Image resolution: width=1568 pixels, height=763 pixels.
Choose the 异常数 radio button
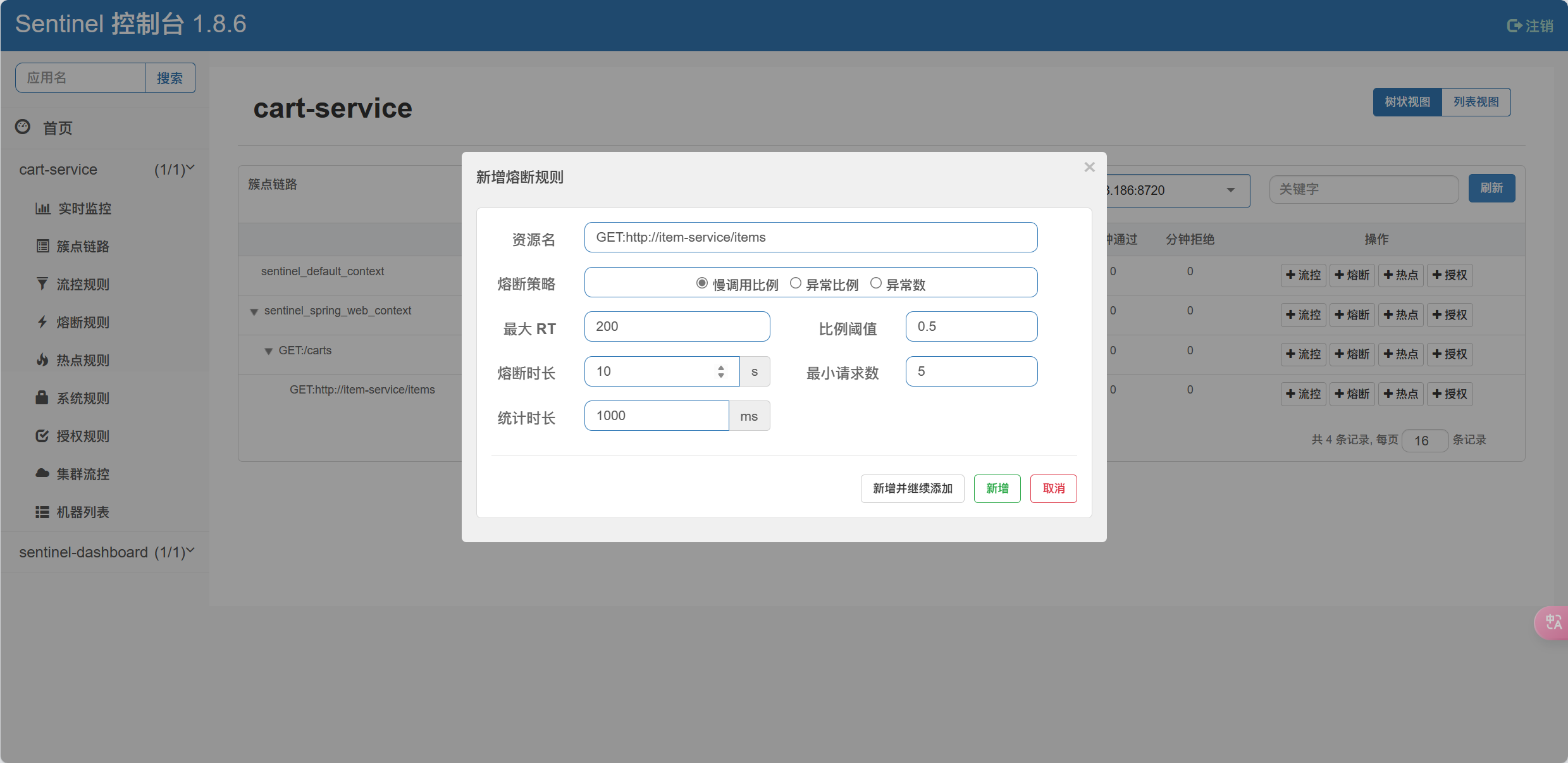[876, 283]
